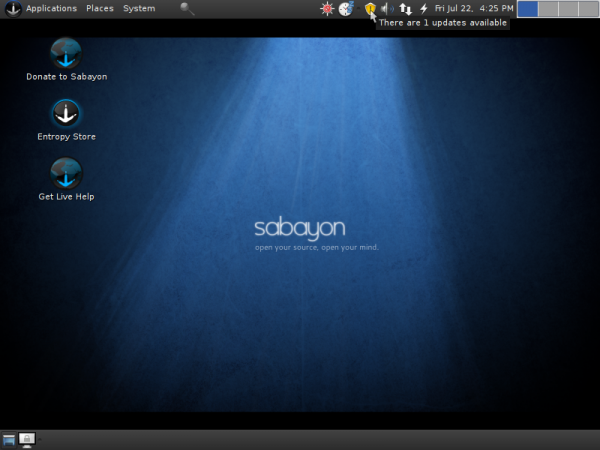Click the 'Donate to Sabayon' label
The image size is (600, 450).
67,77
